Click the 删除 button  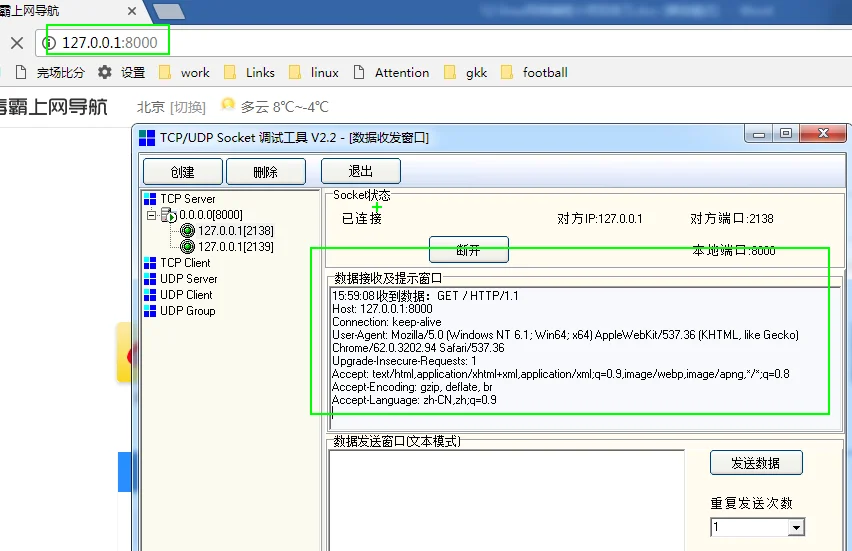(x=266, y=172)
